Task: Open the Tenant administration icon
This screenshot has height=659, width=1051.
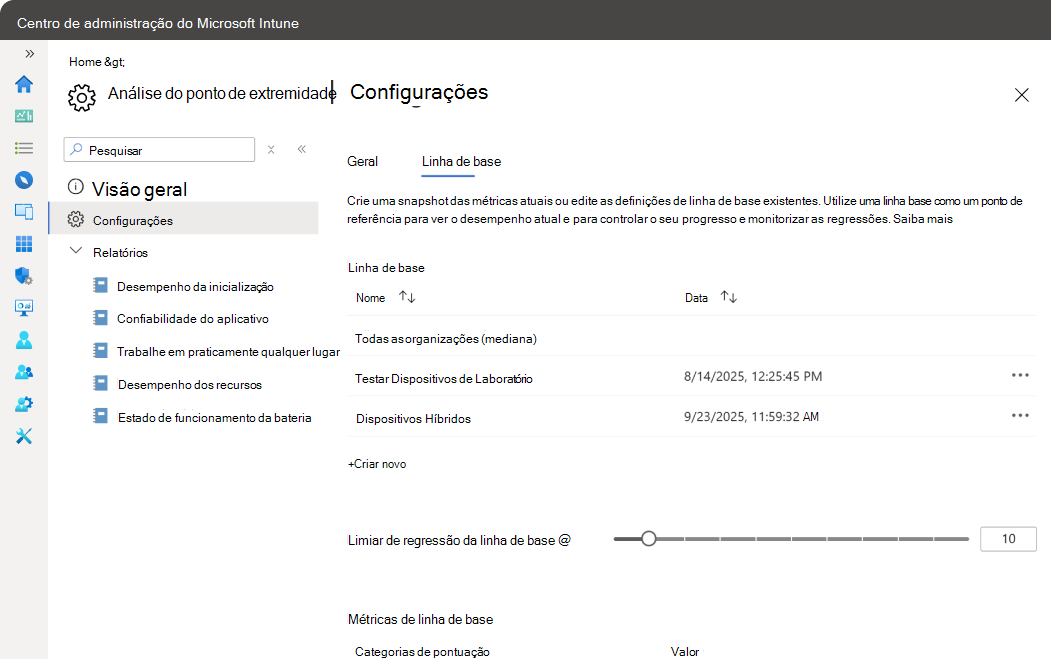Action: click(x=23, y=404)
